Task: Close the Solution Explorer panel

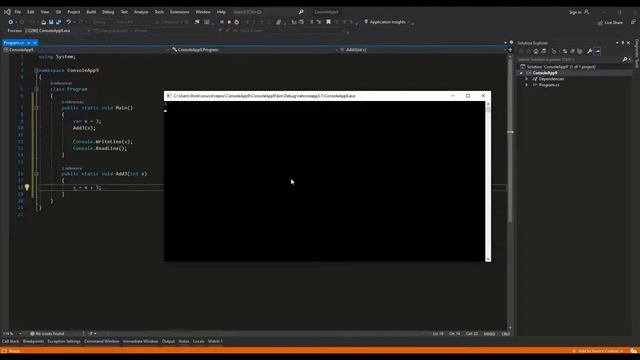Action: [628, 42]
